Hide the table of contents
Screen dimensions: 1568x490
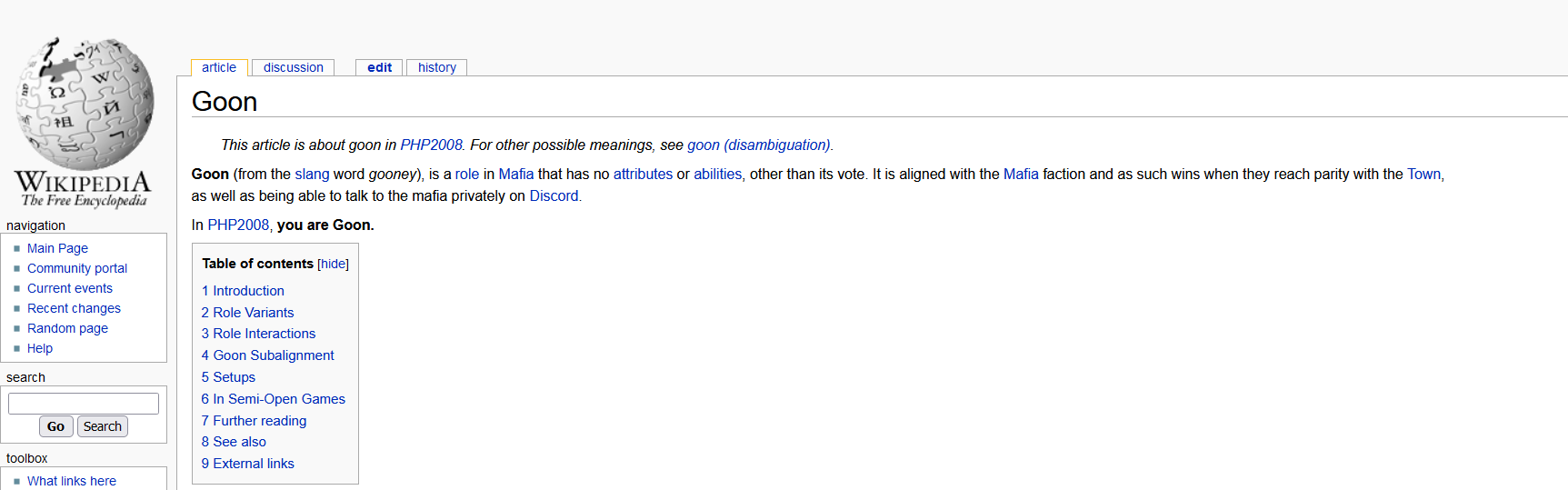click(x=333, y=265)
